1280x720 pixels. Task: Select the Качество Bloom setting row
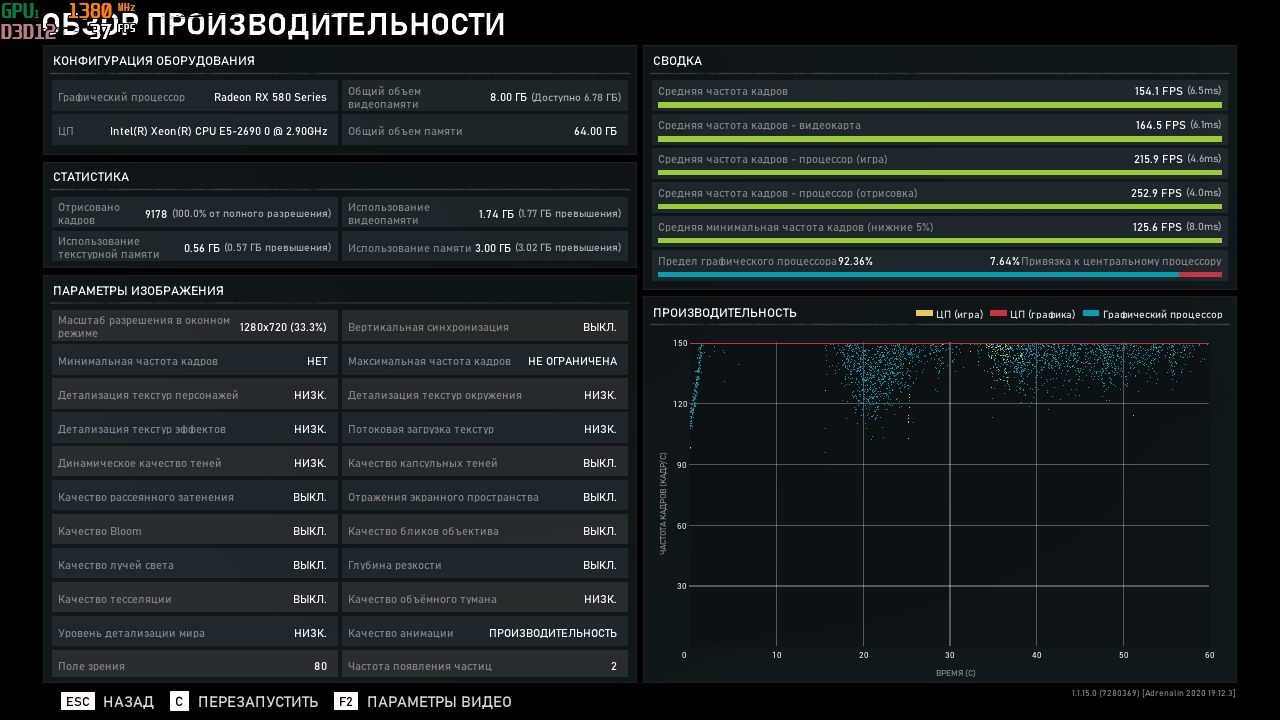click(192, 531)
